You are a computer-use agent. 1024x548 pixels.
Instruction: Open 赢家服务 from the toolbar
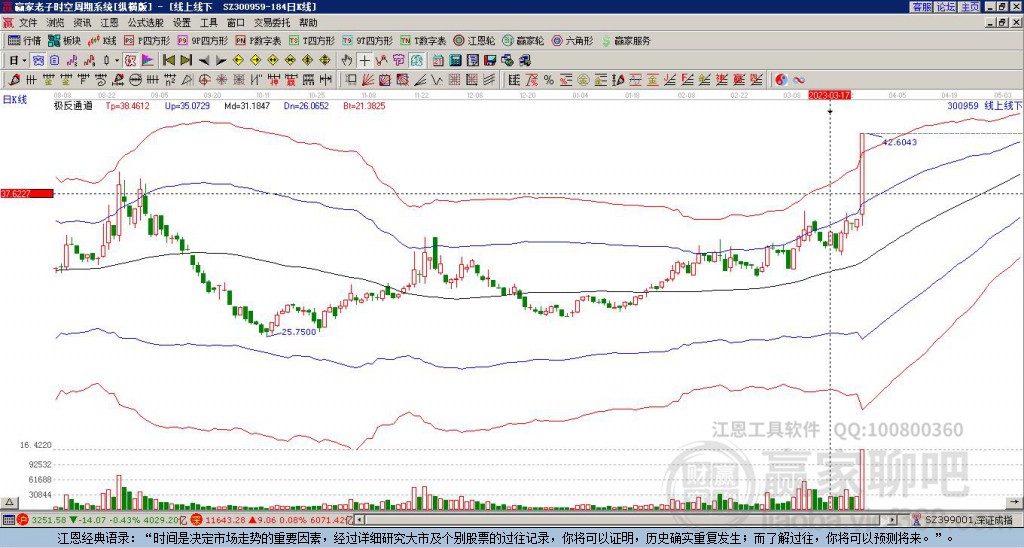626,40
